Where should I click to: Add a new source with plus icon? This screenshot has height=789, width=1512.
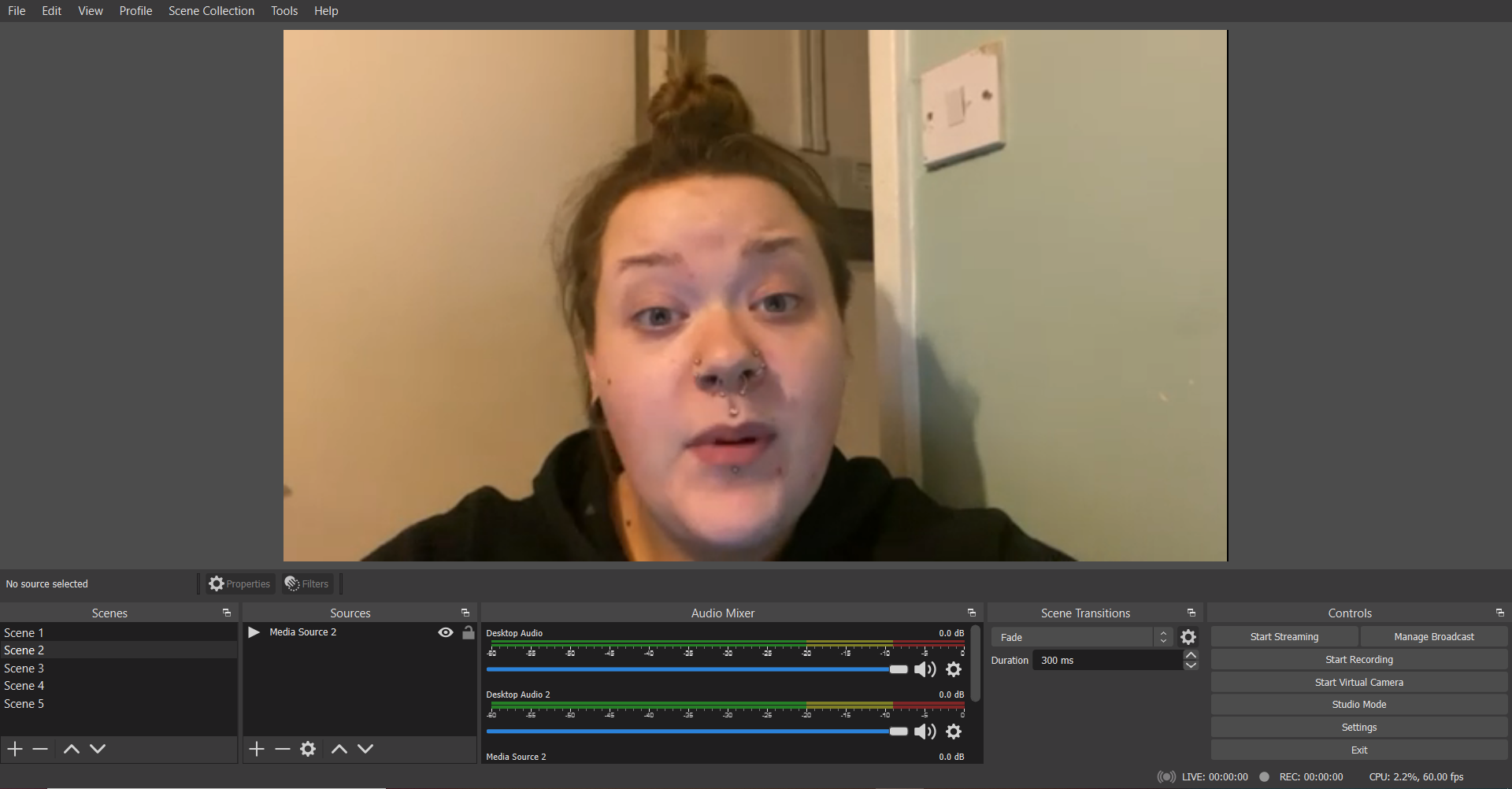click(x=257, y=749)
